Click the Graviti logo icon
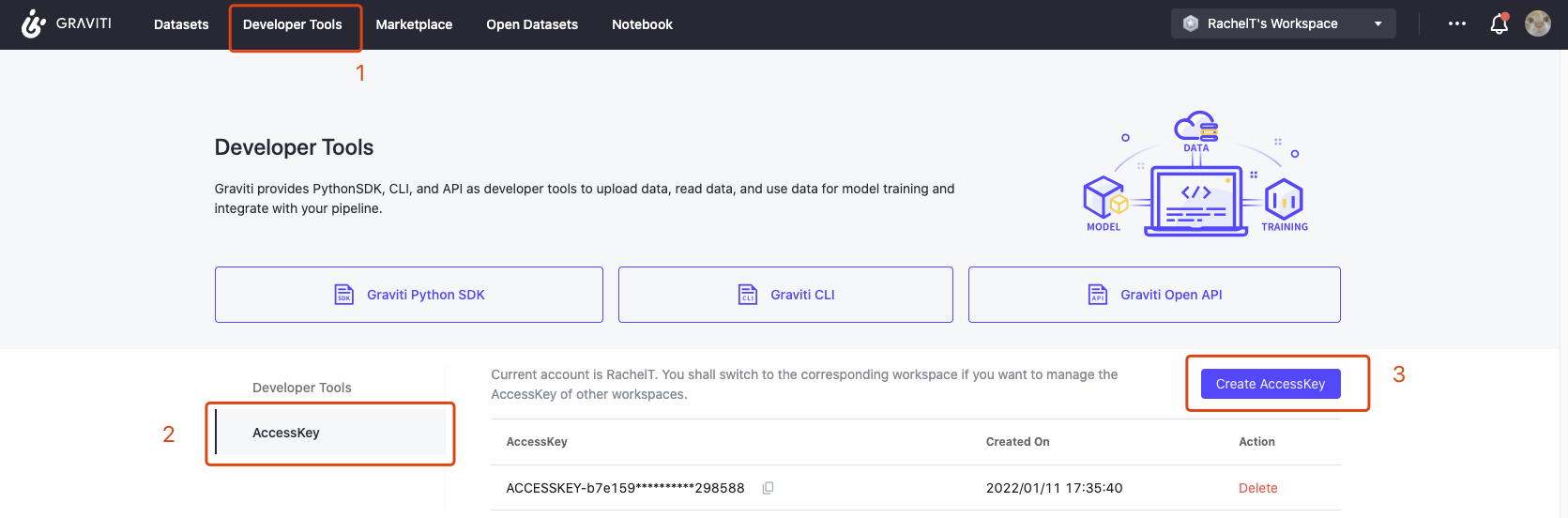1568x518 pixels. (x=33, y=23)
